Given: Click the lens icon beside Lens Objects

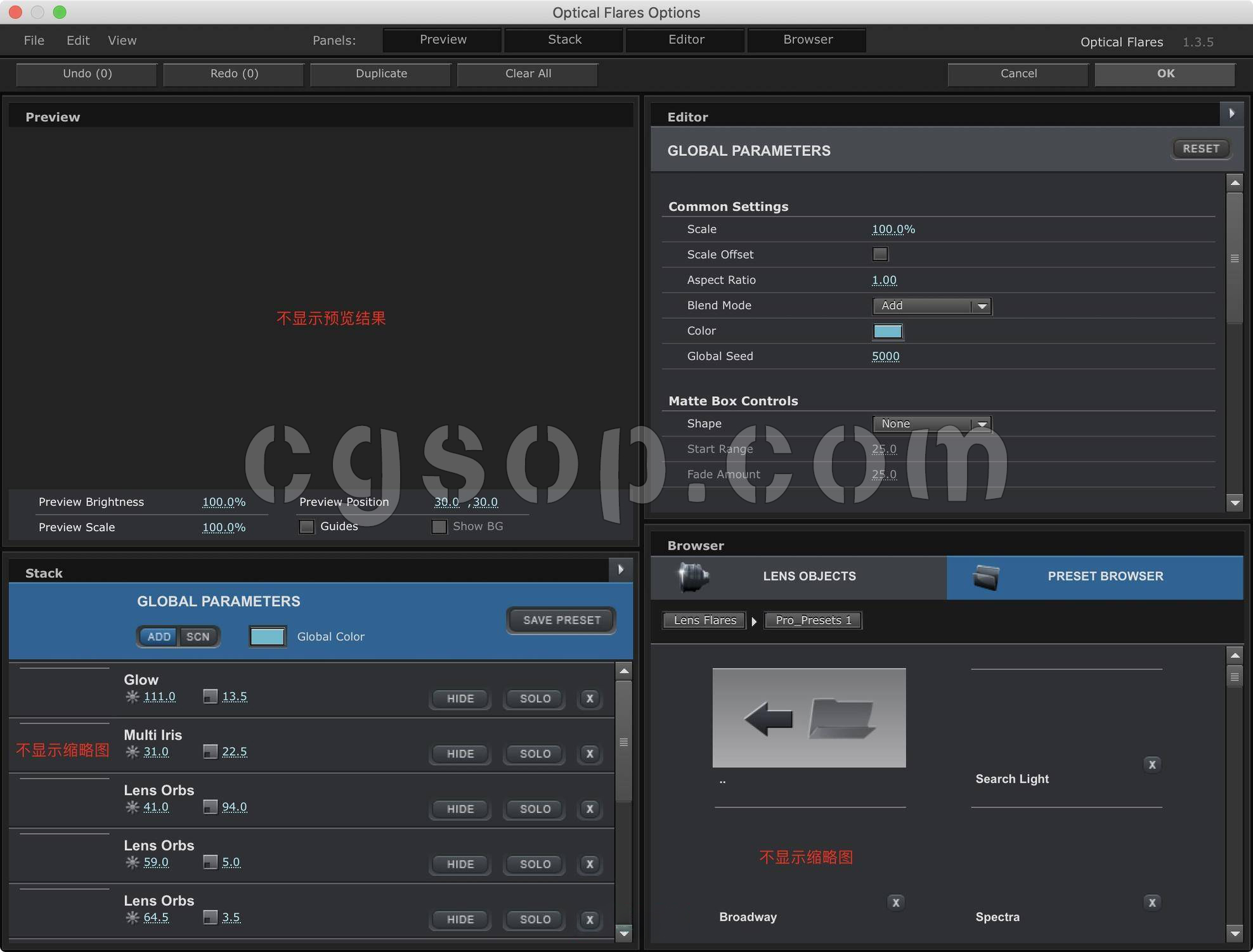Looking at the screenshot, I should tap(693, 576).
